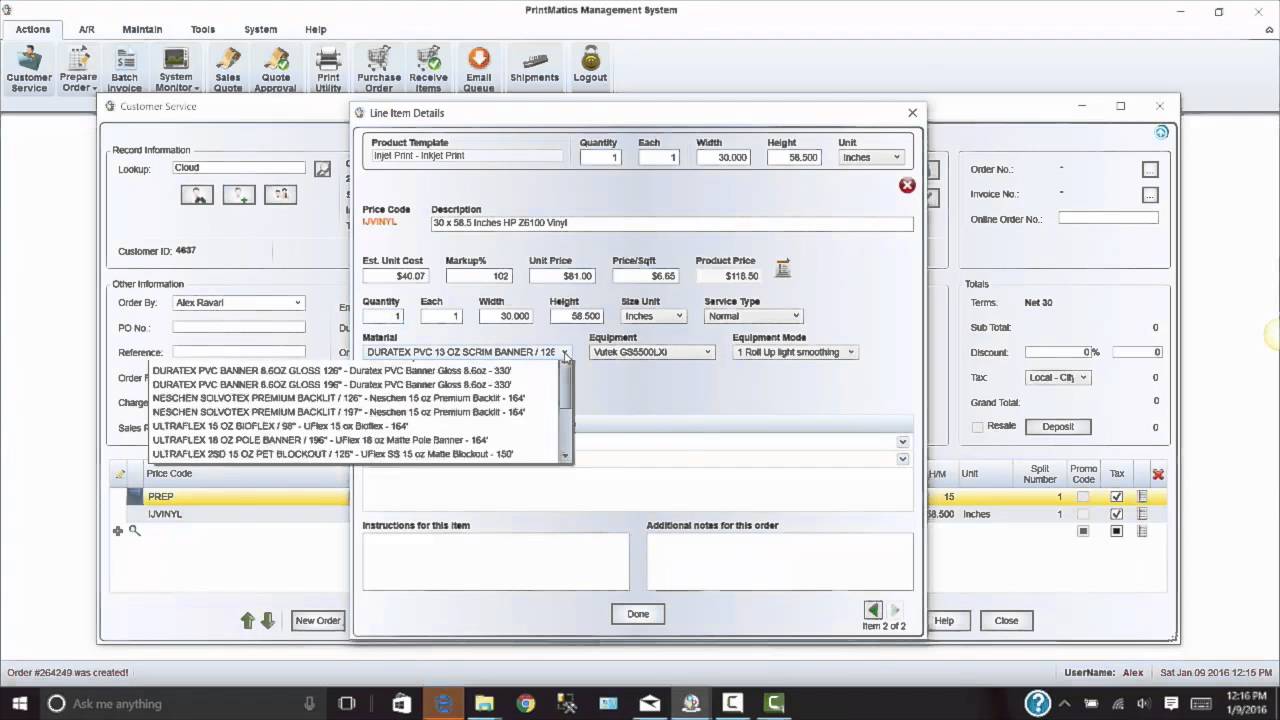Open the Actions menu tab
This screenshot has height=720, width=1280.
(x=33, y=30)
